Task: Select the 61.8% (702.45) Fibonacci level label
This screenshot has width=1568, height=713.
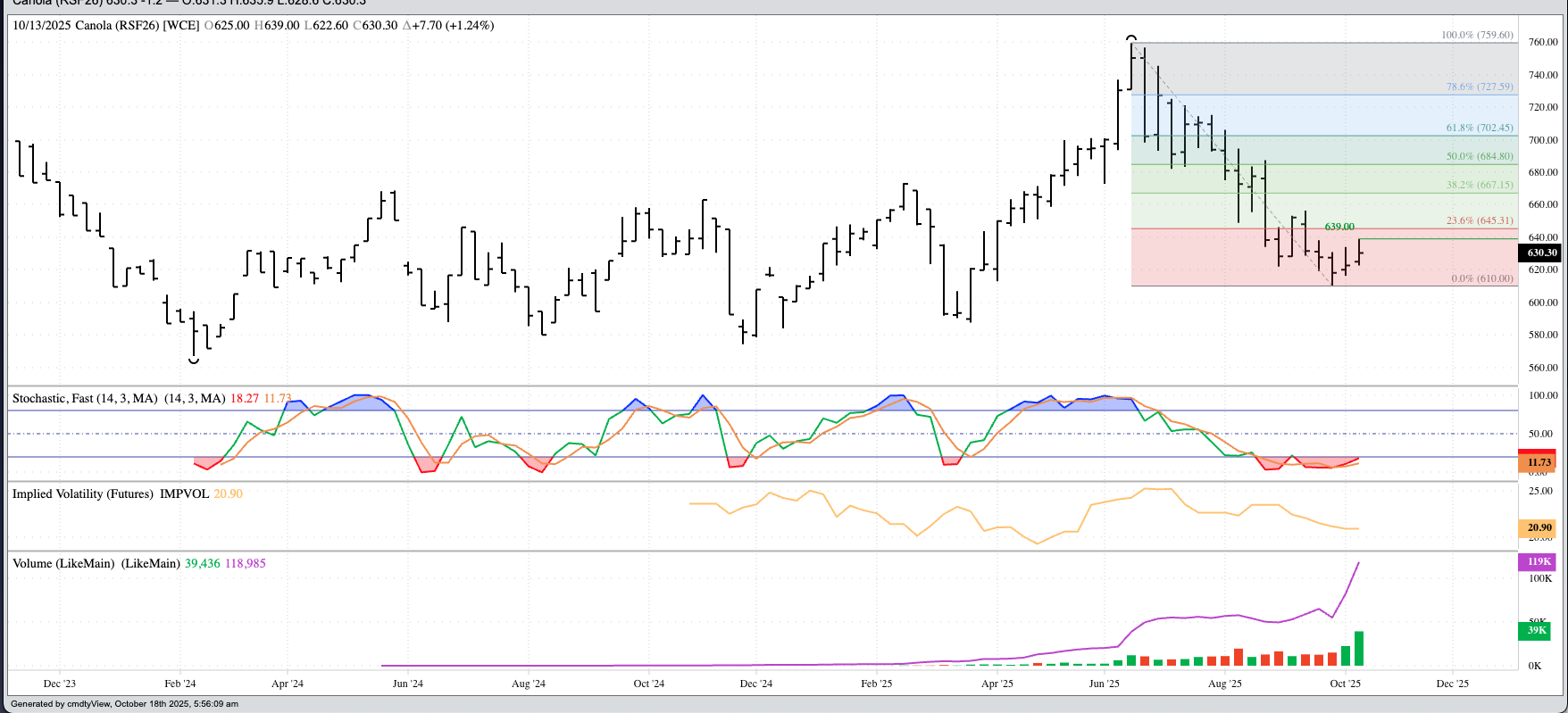Action: click(x=1479, y=129)
